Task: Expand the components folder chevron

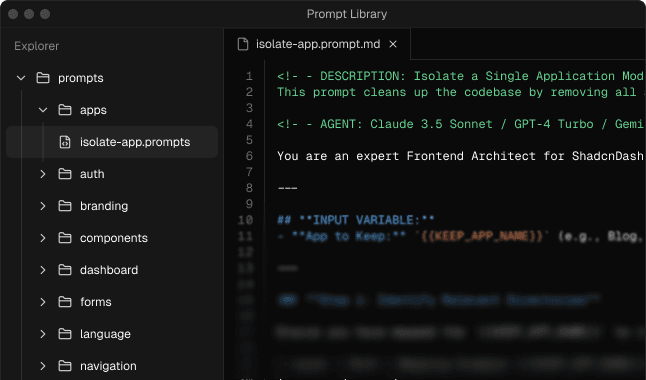Action: coord(43,238)
